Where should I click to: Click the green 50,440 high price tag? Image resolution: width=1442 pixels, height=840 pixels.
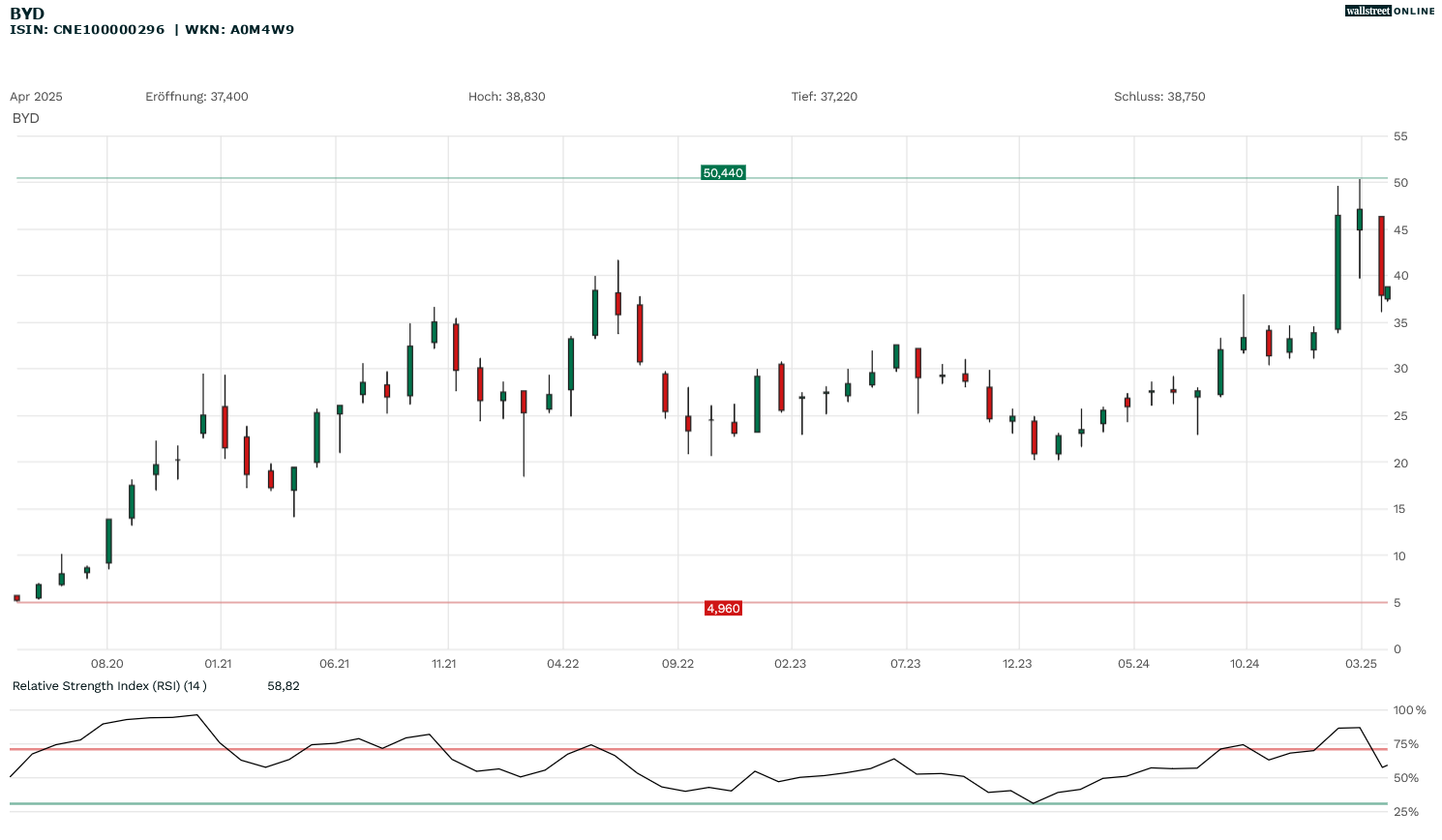(x=723, y=173)
